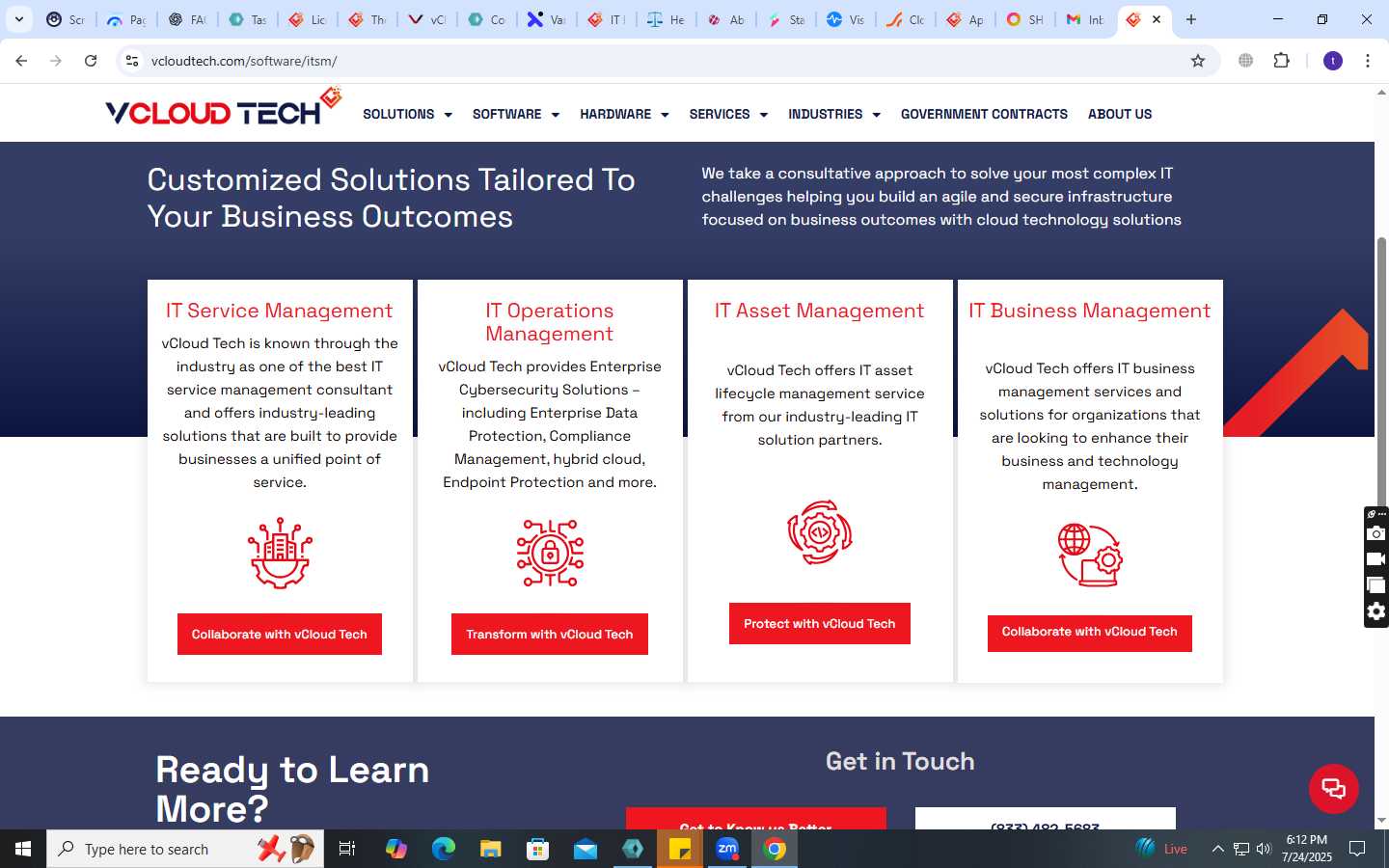Screen dimensions: 1389x868
Task: Switch to the Vis tab
Action: (x=846, y=19)
